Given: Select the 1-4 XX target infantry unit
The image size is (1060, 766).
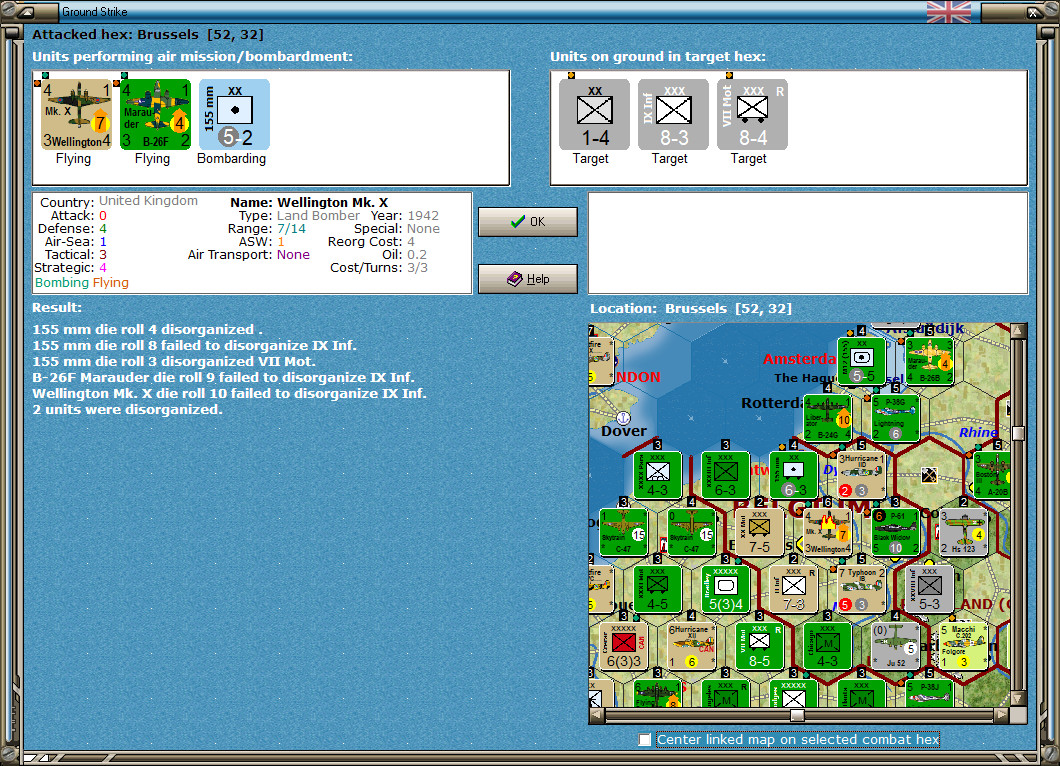Looking at the screenshot, I should pyautogui.click(x=594, y=114).
